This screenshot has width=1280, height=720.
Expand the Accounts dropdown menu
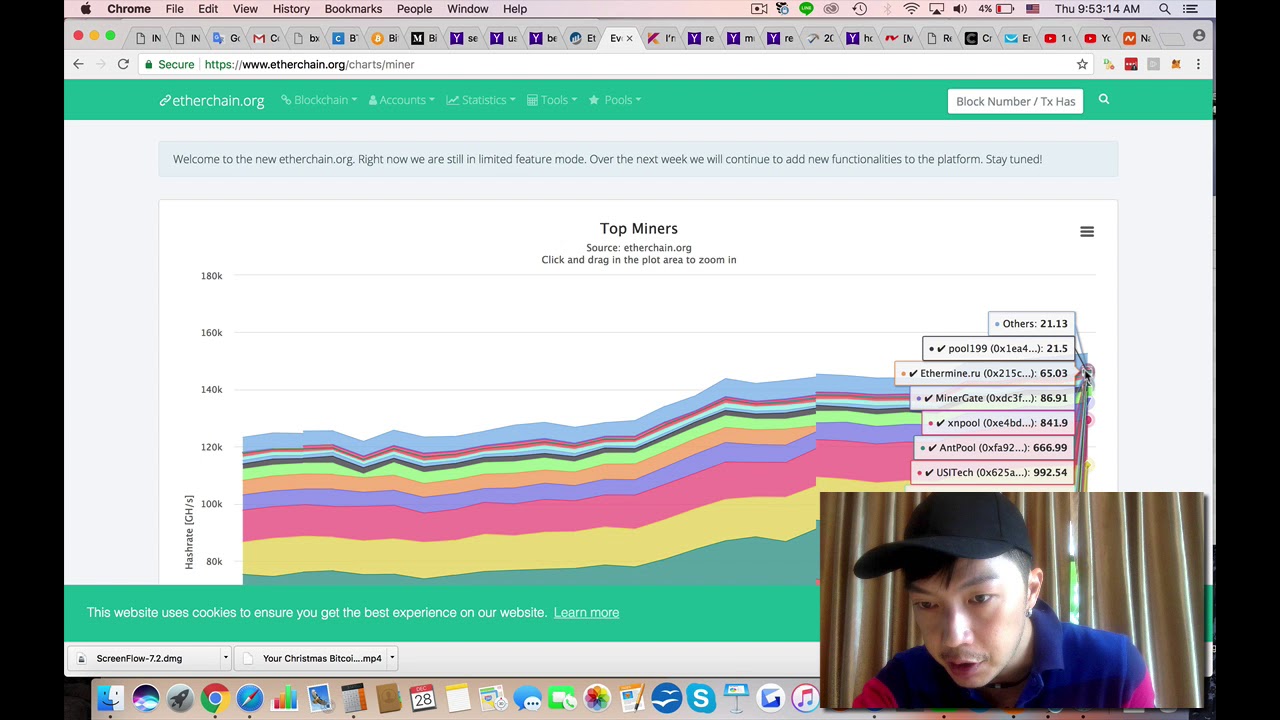[402, 100]
